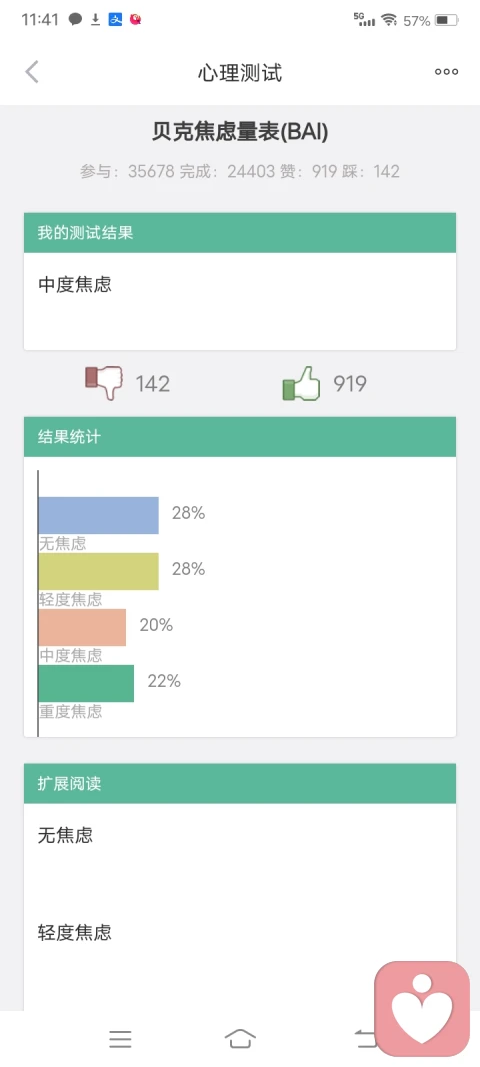480x1067 pixels.
Task: Open 轻度焦虑 extended reading entry
Action: 74,932
